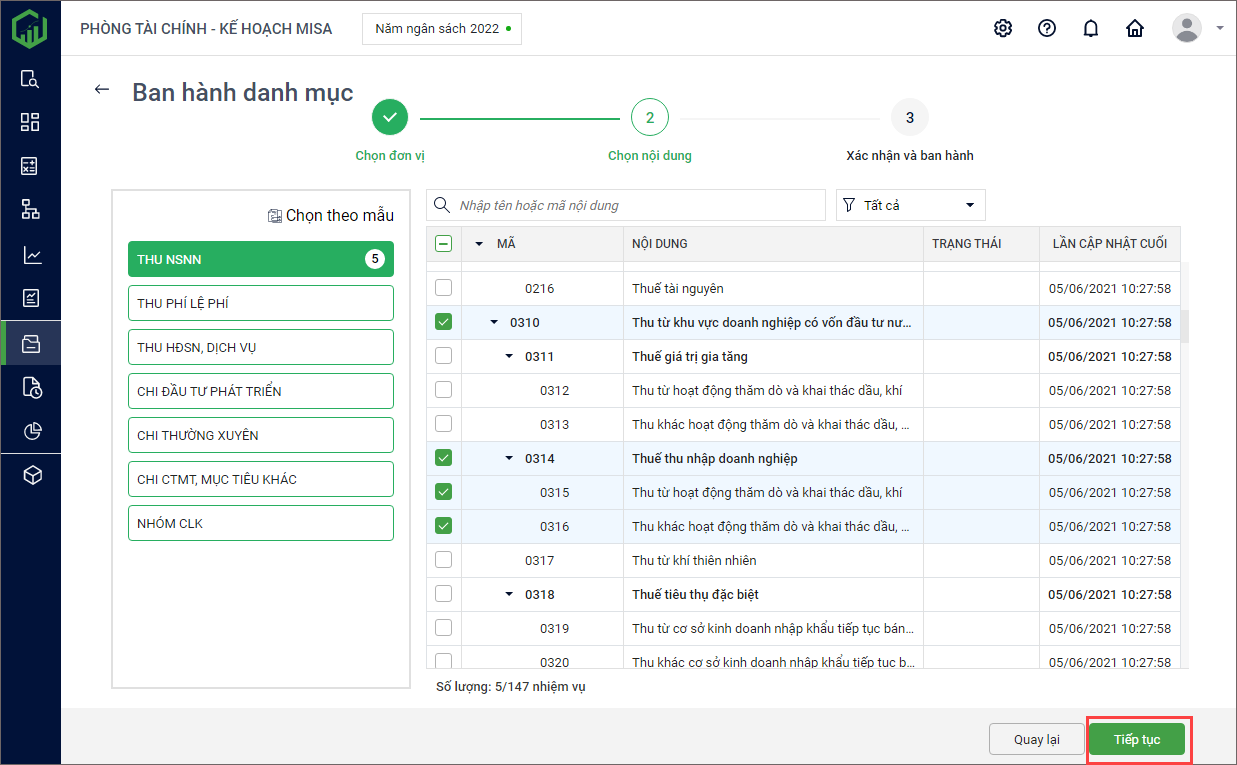Check the row 0311 checkbox
Viewport: 1237px width, 765px height.
(x=444, y=356)
